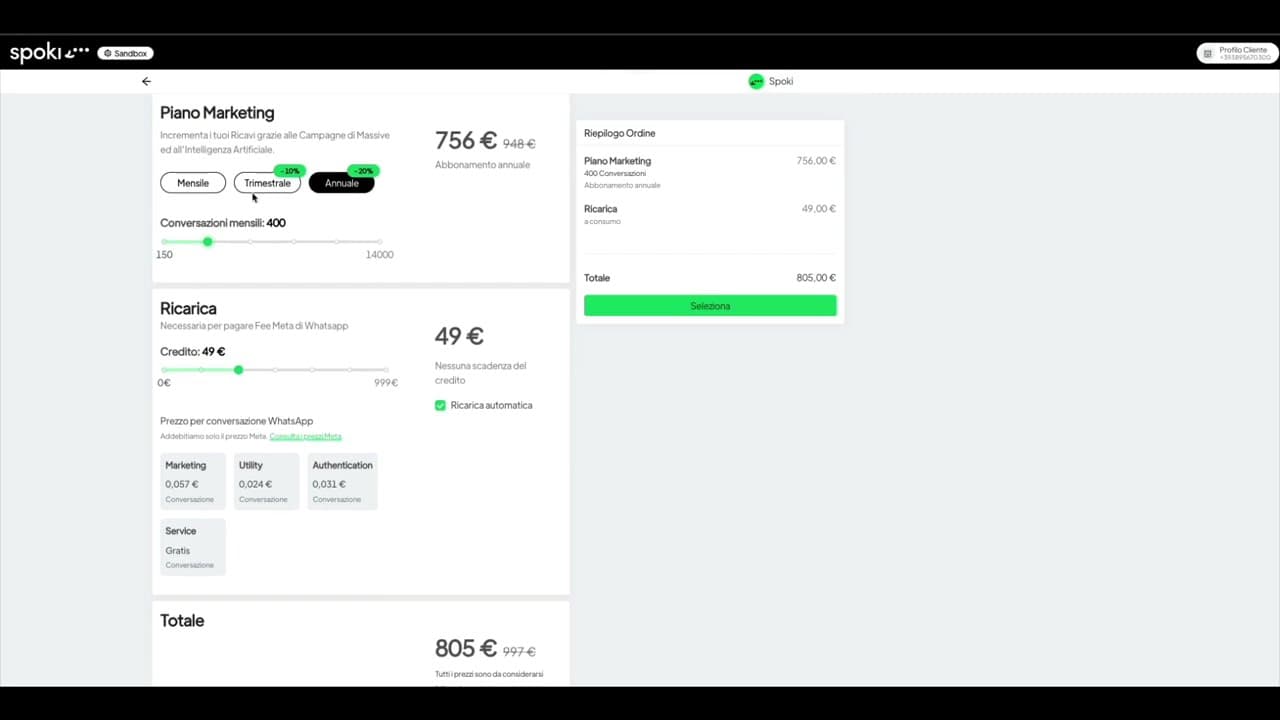Open the Consulta i prezzi Meta link
This screenshot has height=720, width=1280.
tap(305, 436)
